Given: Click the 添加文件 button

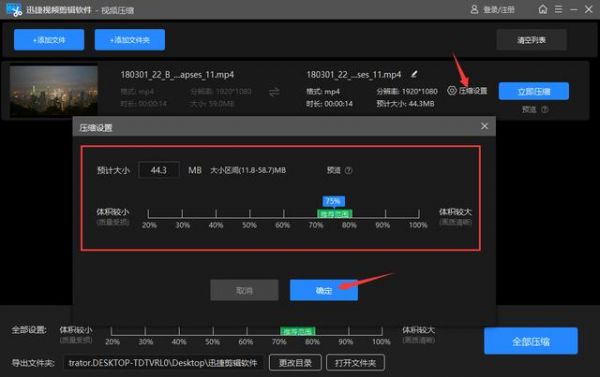Looking at the screenshot, I should pyautogui.click(x=49, y=40).
